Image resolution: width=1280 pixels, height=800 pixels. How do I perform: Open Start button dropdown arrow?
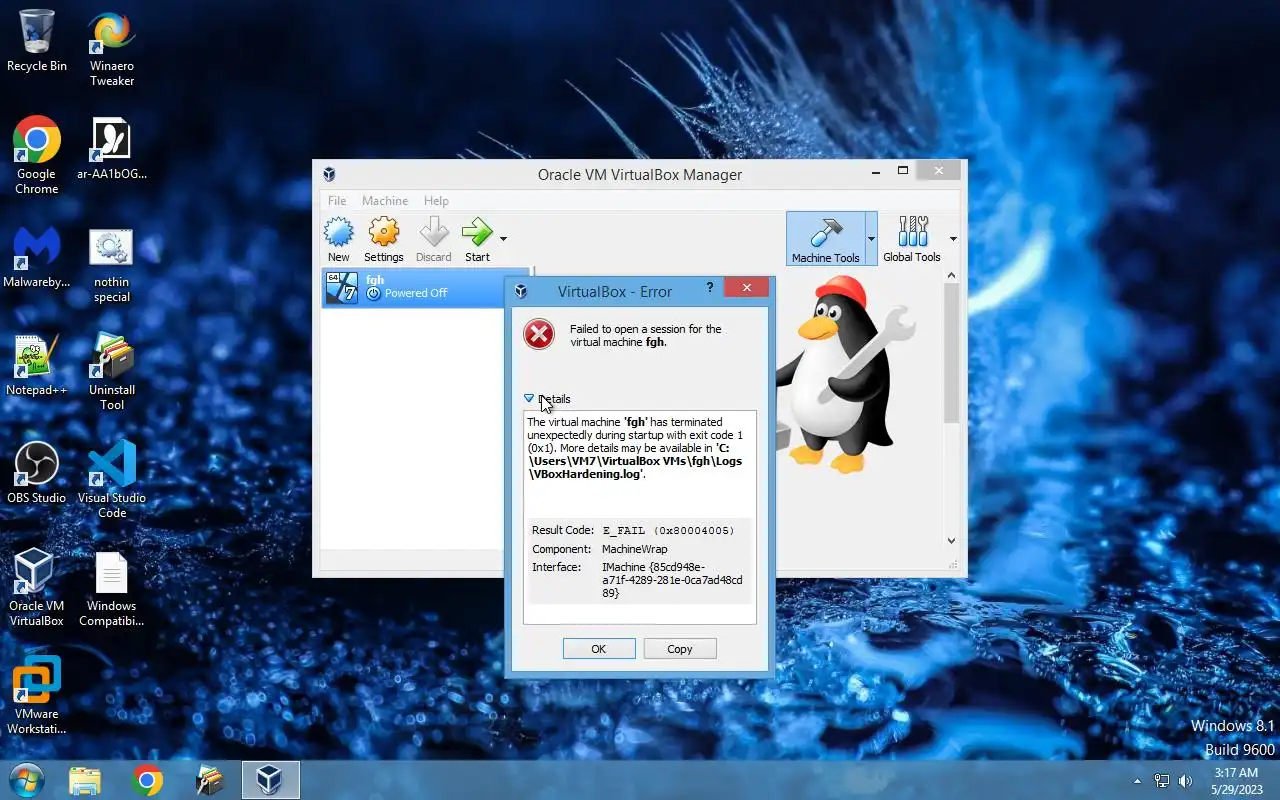[x=503, y=239]
